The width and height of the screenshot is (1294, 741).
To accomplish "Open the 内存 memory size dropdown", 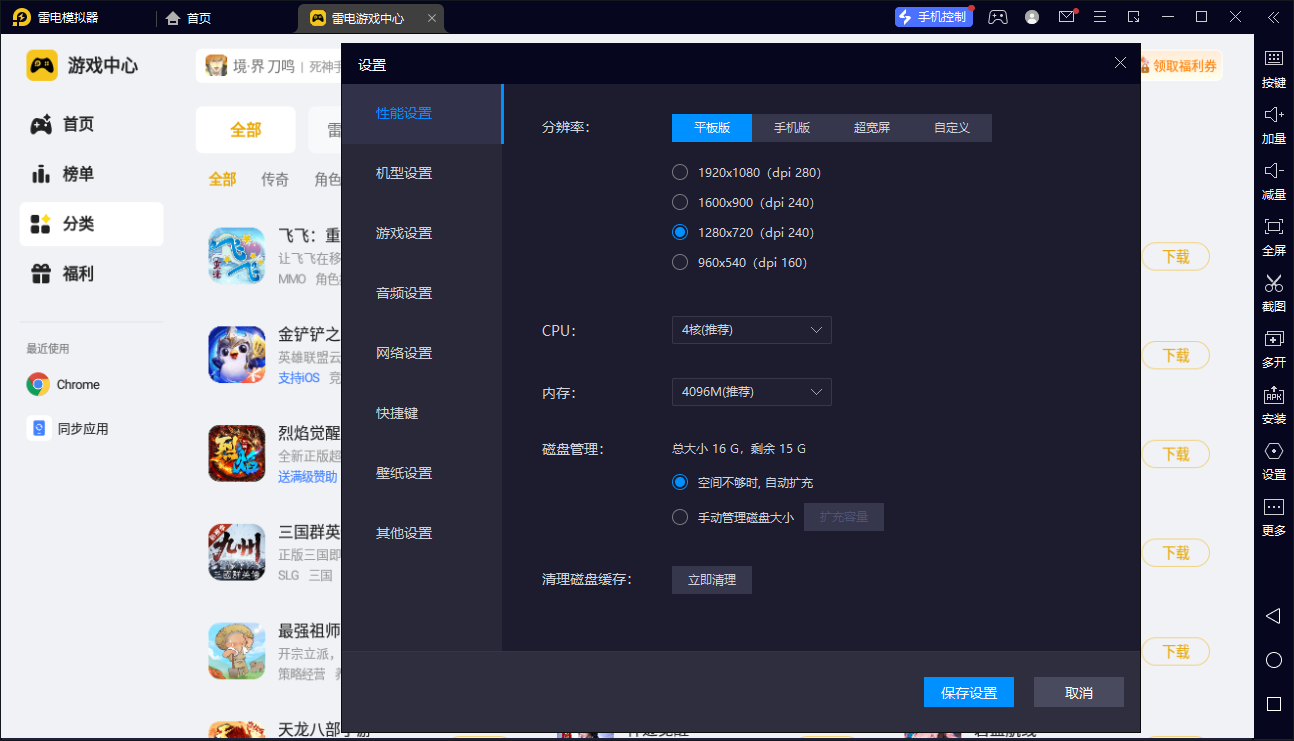I will coord(751,392).
